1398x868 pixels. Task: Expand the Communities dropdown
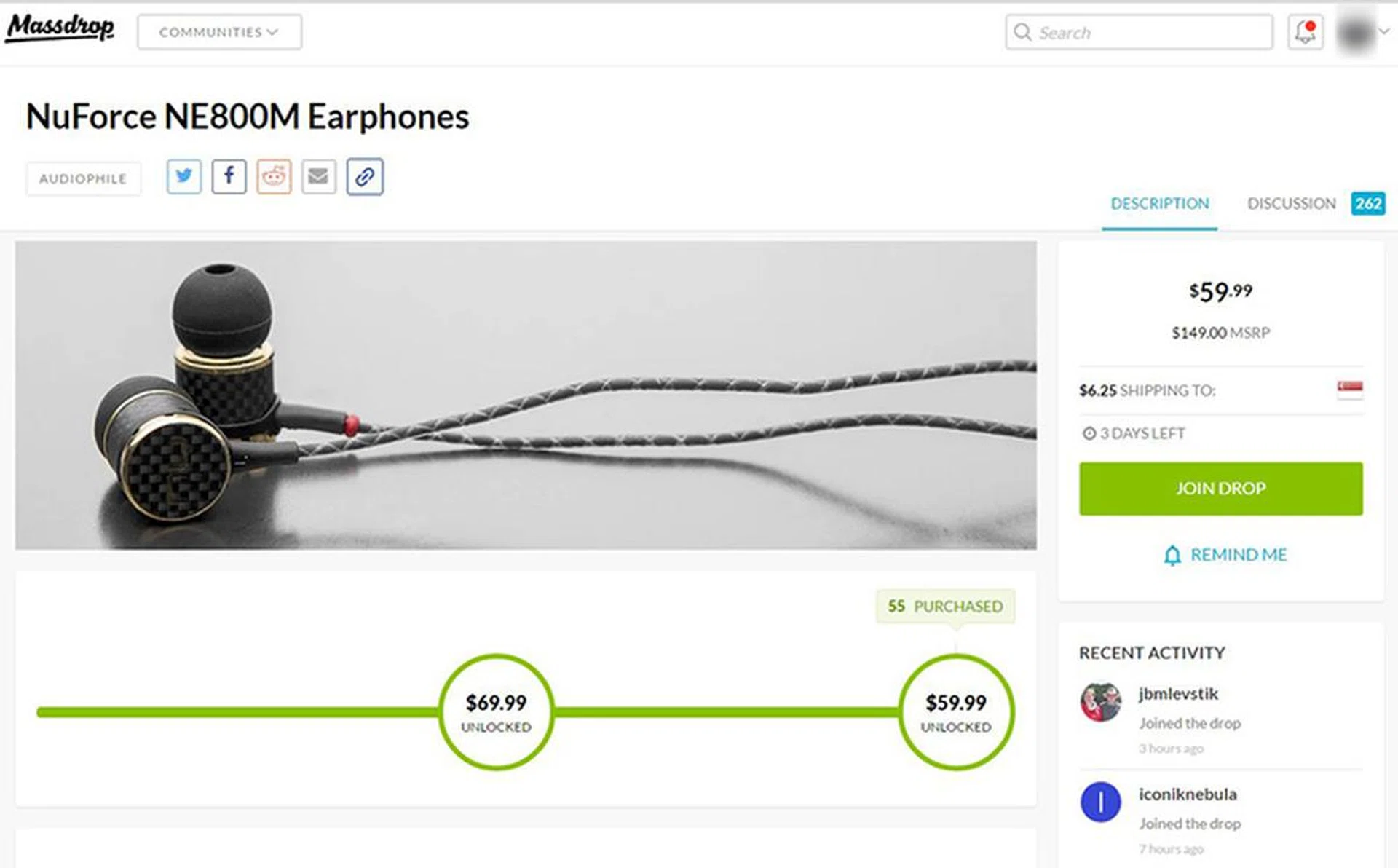[219, 32]
